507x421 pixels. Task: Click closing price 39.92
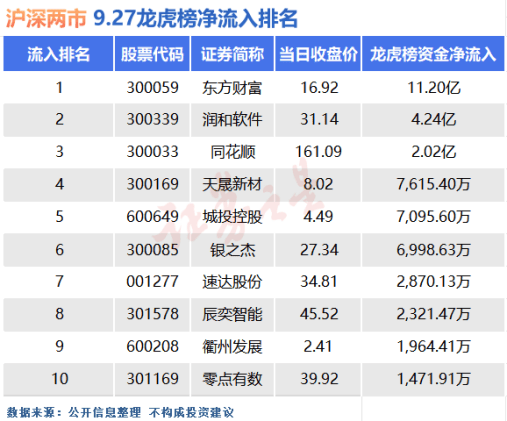point(319,379)
